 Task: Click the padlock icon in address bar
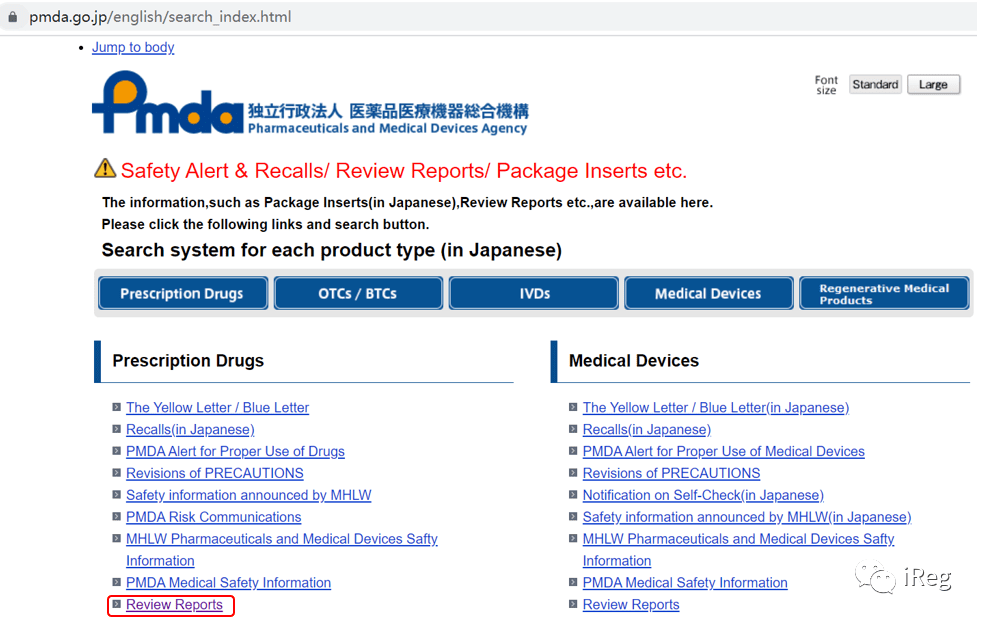click(13, 17)
